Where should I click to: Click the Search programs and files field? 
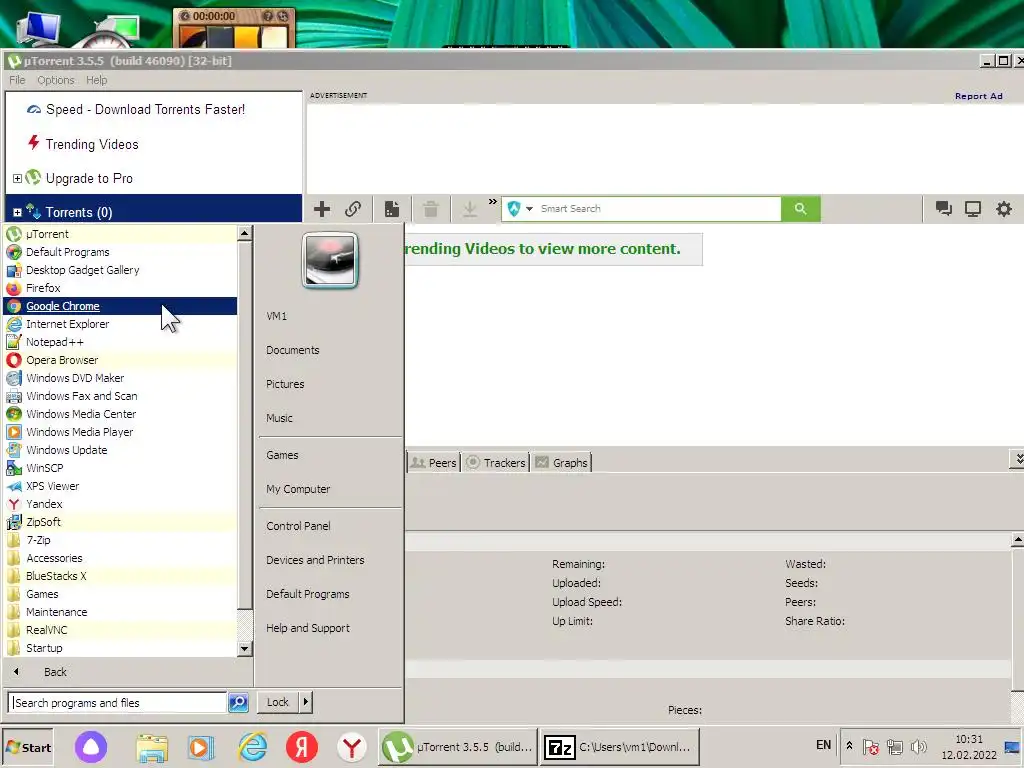(118, 703)
